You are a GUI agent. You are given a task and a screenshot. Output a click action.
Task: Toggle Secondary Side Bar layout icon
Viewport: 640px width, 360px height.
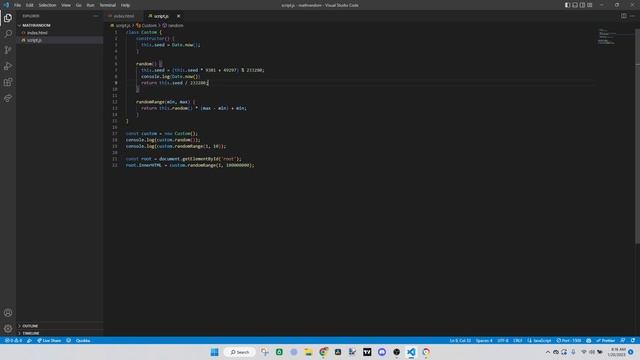point(582,5)
